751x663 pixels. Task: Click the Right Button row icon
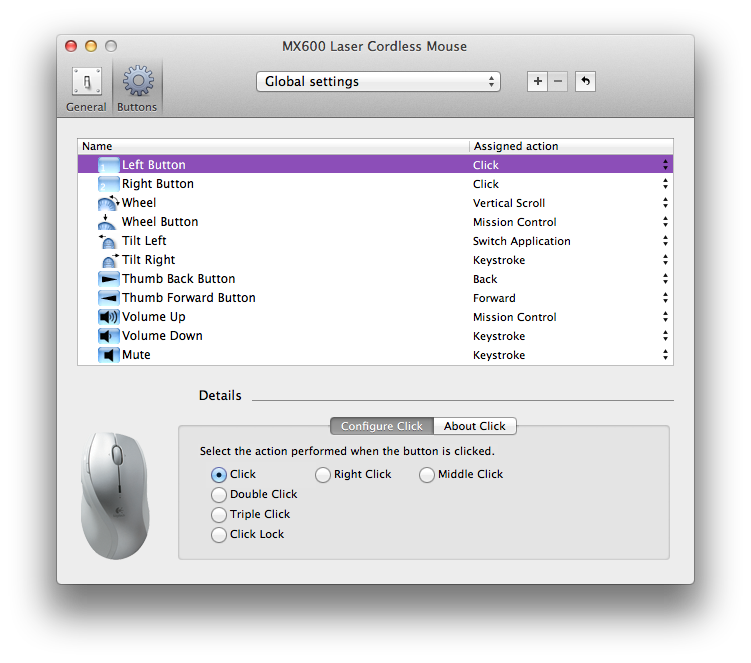coord(108,184)
